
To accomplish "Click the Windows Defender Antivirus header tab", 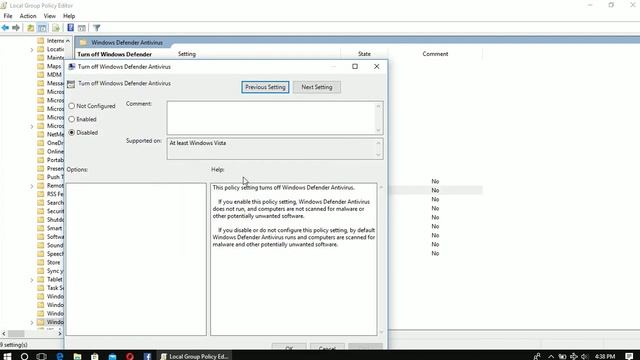I will (127, 42).
